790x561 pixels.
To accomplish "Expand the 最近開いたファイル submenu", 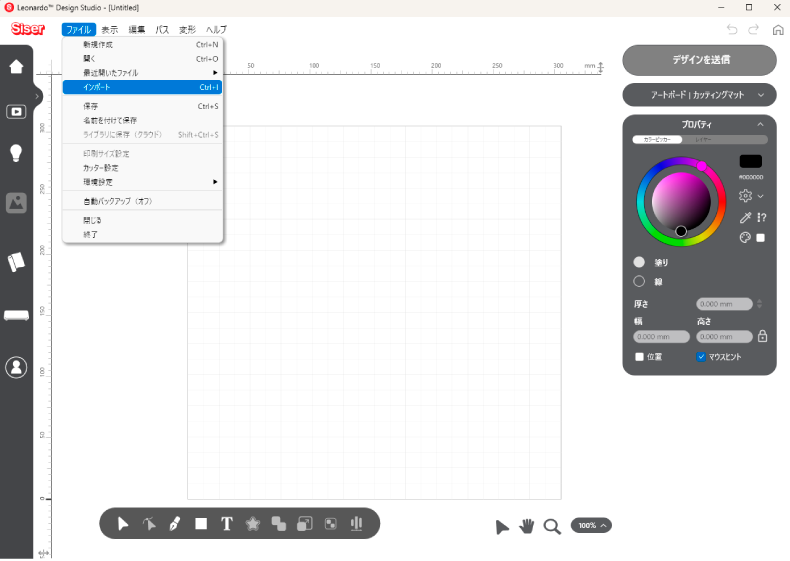I will (x=143, y=73).
